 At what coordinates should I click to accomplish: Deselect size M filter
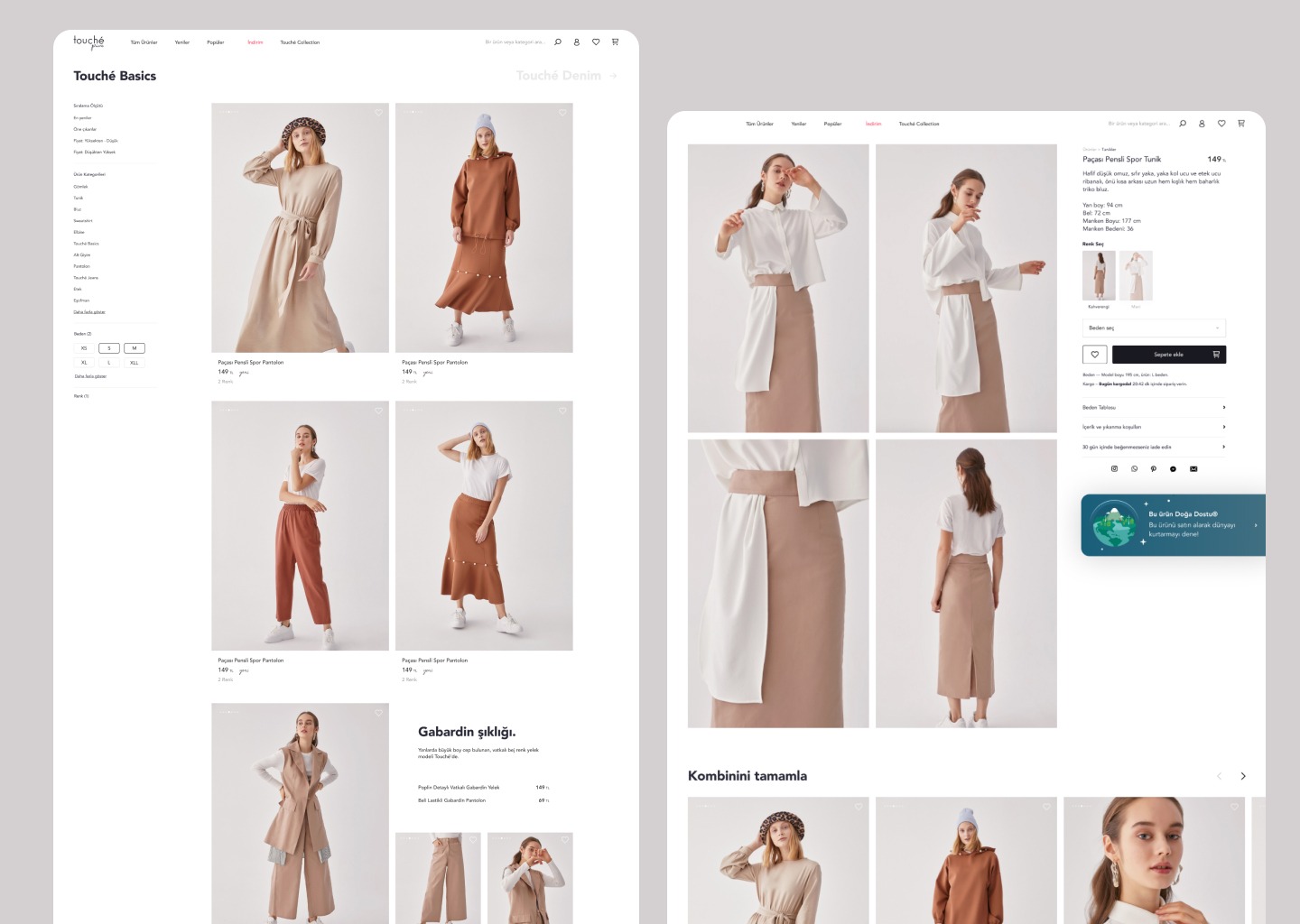[135, 348]
